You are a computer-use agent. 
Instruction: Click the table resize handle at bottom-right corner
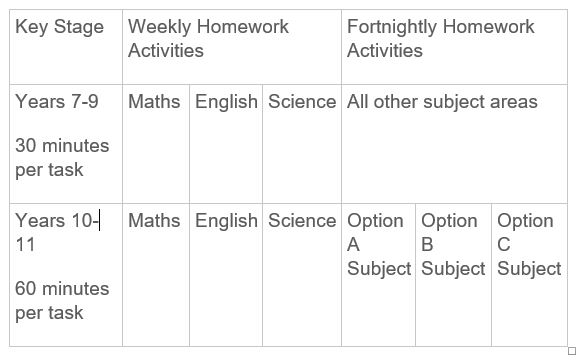[572, 350]
